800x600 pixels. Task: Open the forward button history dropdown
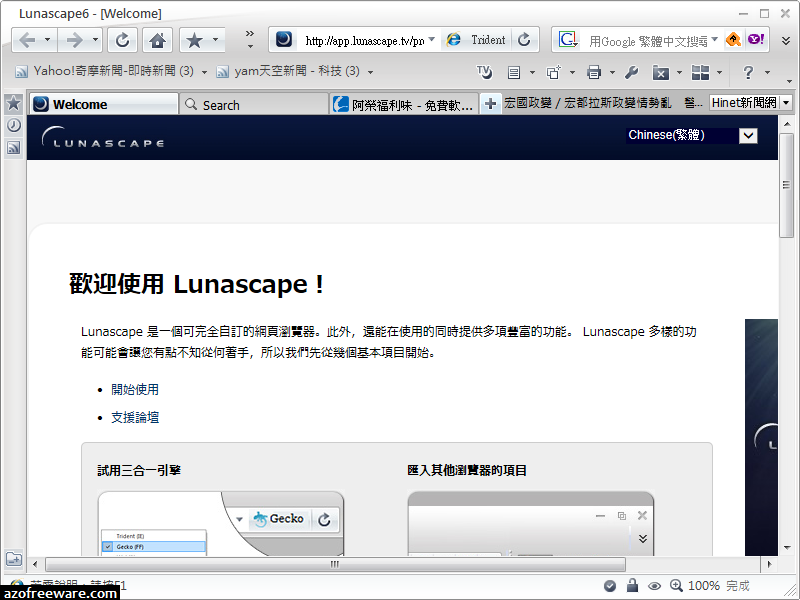[95, 39]
